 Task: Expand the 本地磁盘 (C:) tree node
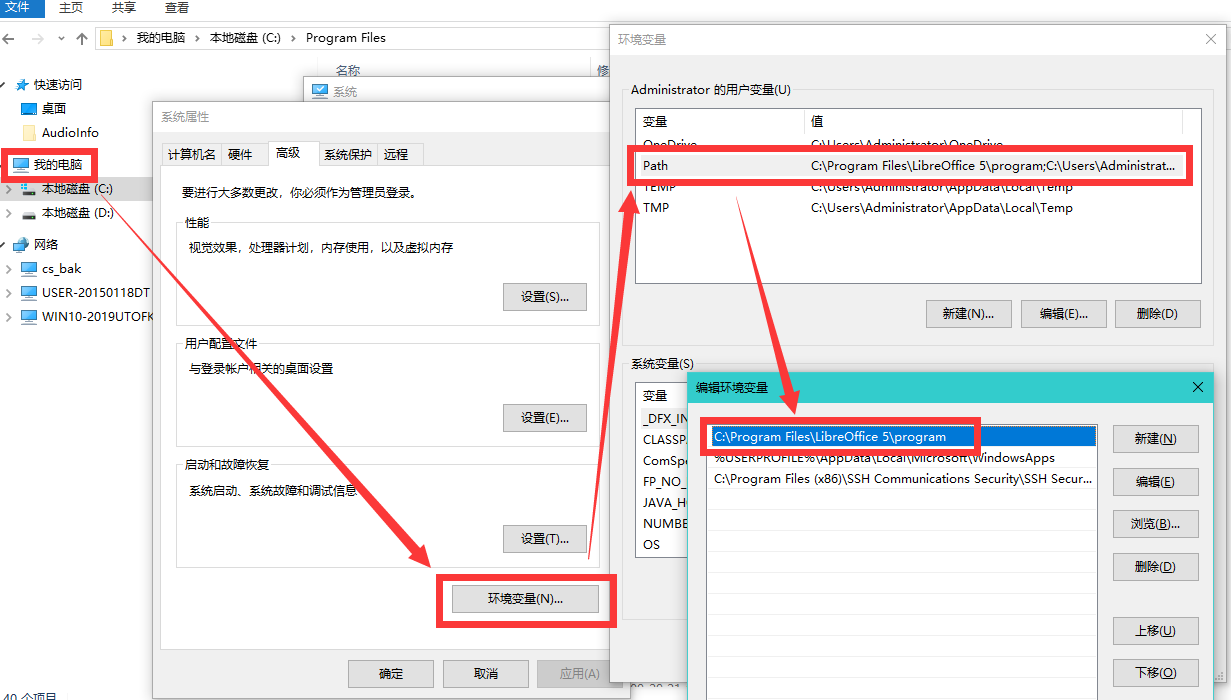click(9, 189)
